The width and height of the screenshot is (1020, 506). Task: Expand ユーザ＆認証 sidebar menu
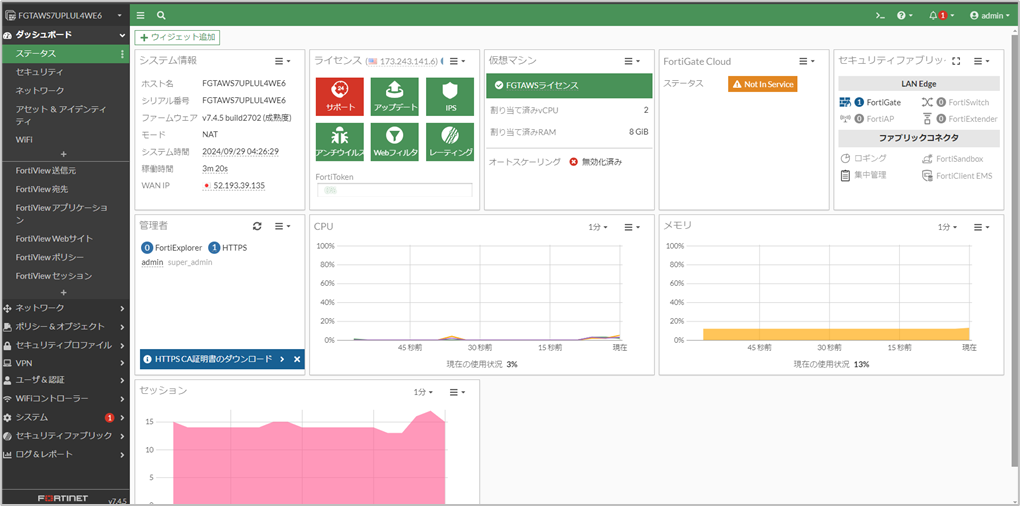point(65,380)
